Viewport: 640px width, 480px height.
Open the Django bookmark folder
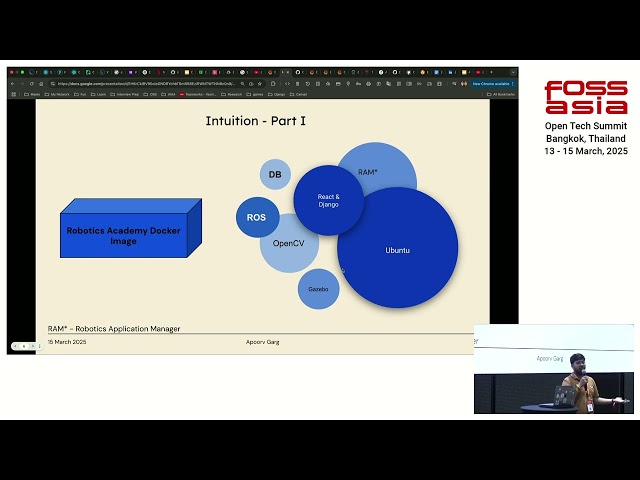tap(277, 94)
